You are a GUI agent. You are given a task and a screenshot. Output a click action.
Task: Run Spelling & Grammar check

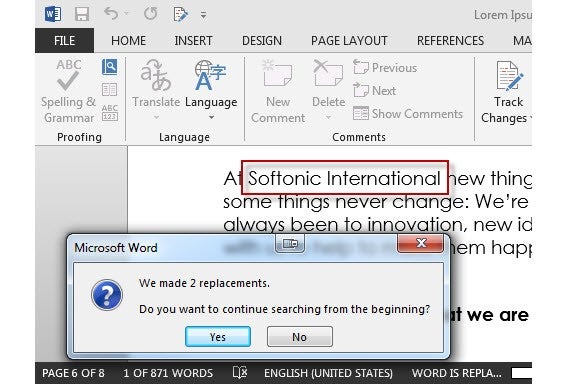(x=68, y=92)
